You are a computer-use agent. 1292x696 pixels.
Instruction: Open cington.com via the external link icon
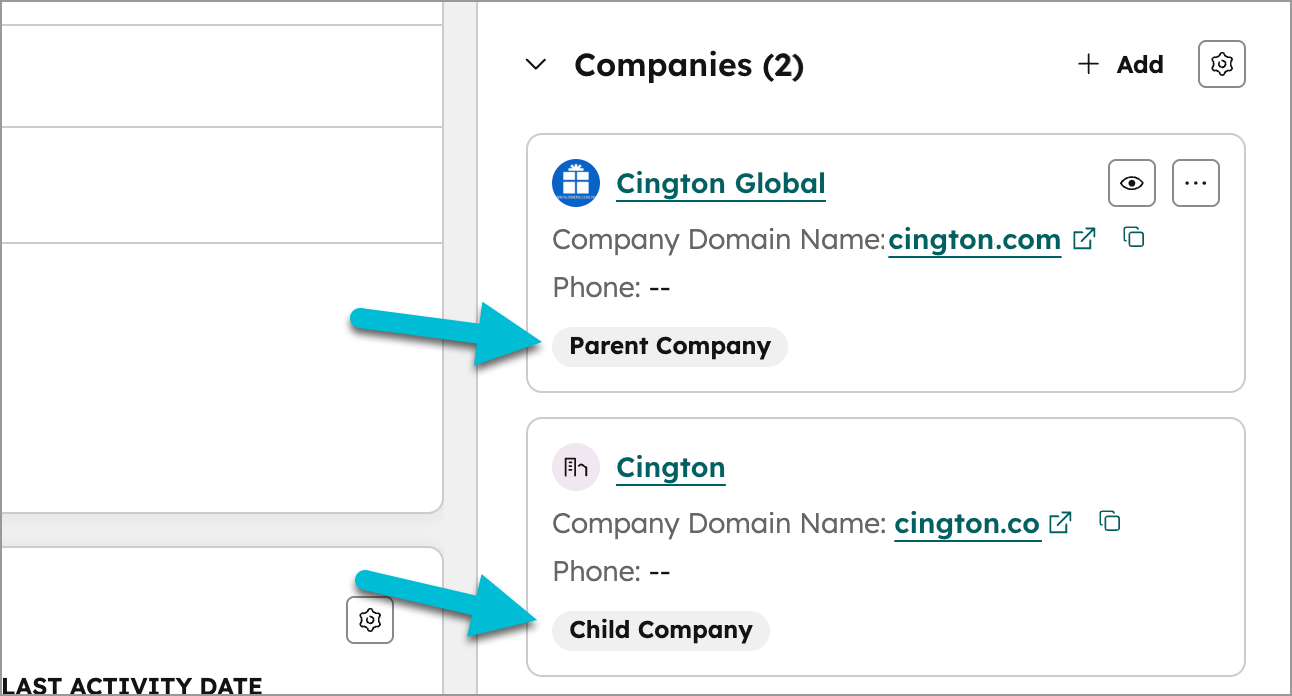point(1084,239)
